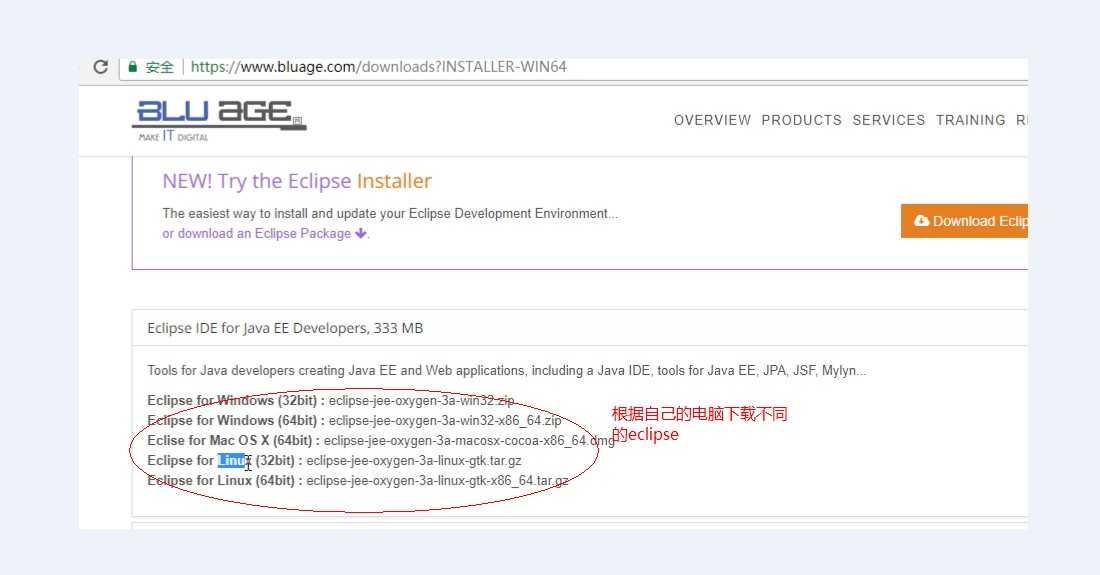Screen dimensions: 1100x575
Task: Click 'Eclipse for Linux (32bit)' label
Action: pyautogui.click(x=224, y=461)
